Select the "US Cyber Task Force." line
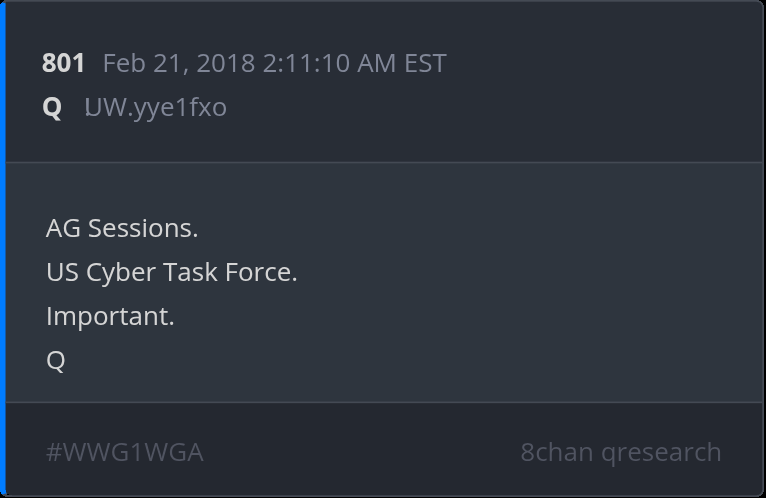766x498 pixels. 171,272
